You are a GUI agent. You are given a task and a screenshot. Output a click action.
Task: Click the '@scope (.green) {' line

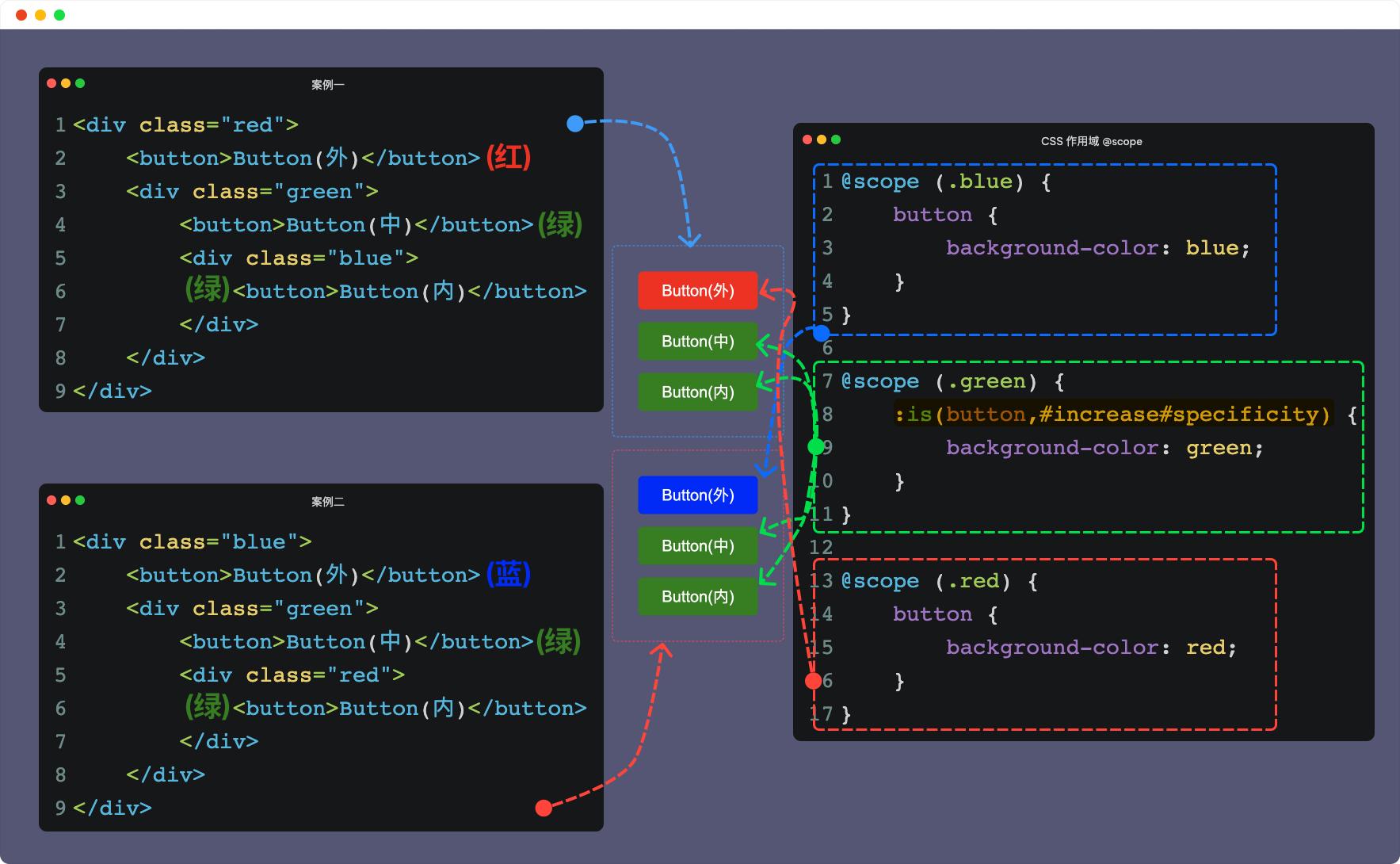952,381
